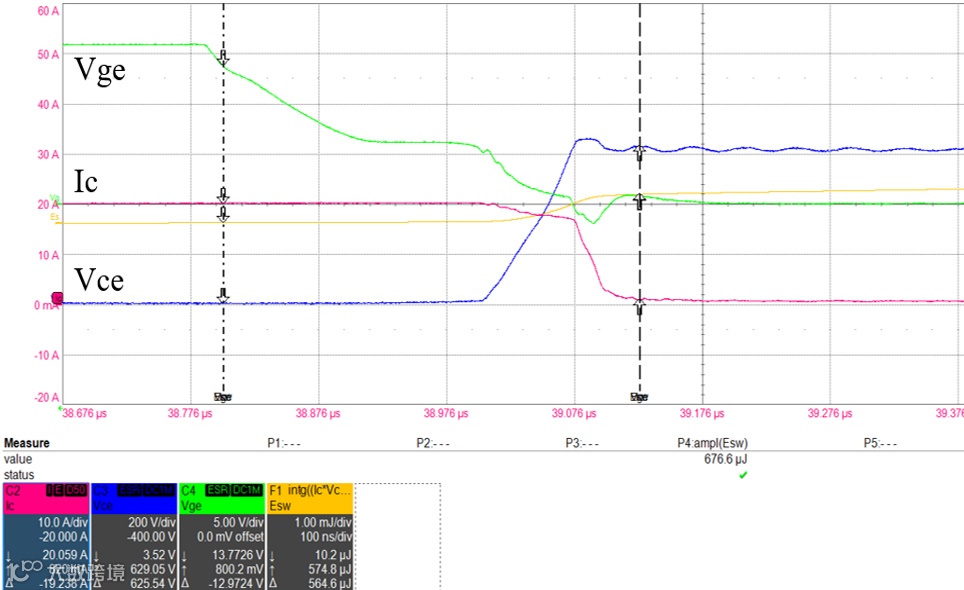Click the 3.52 V cursor reading
Viewport: 964px width, 590px height.
[x=159, y=554]
